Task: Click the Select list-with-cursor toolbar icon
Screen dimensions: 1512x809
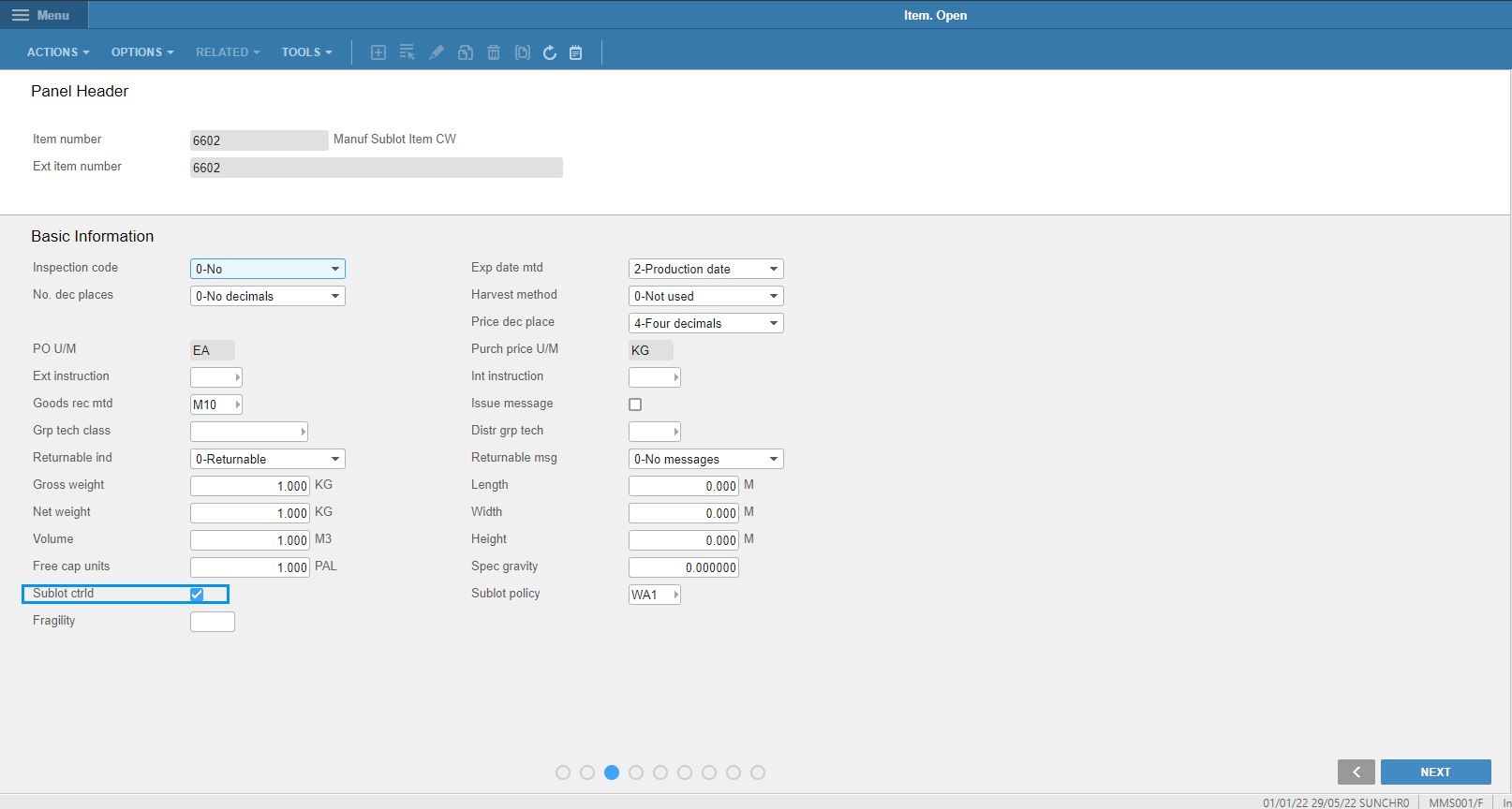Action: pos(407,52)
